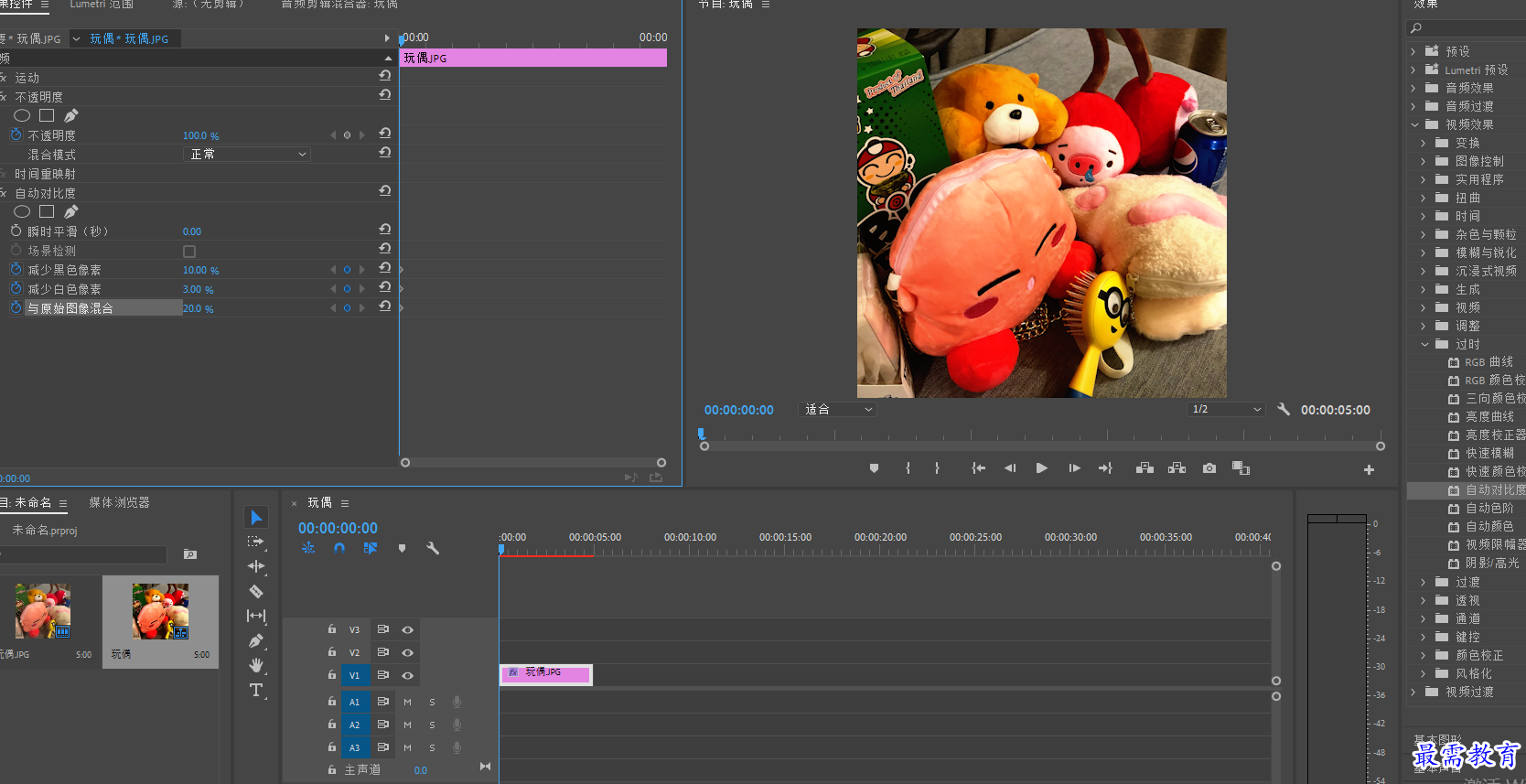1526x784 pixels.
Task: Expand the Video Transitions folder
Action: [1413, 692]
